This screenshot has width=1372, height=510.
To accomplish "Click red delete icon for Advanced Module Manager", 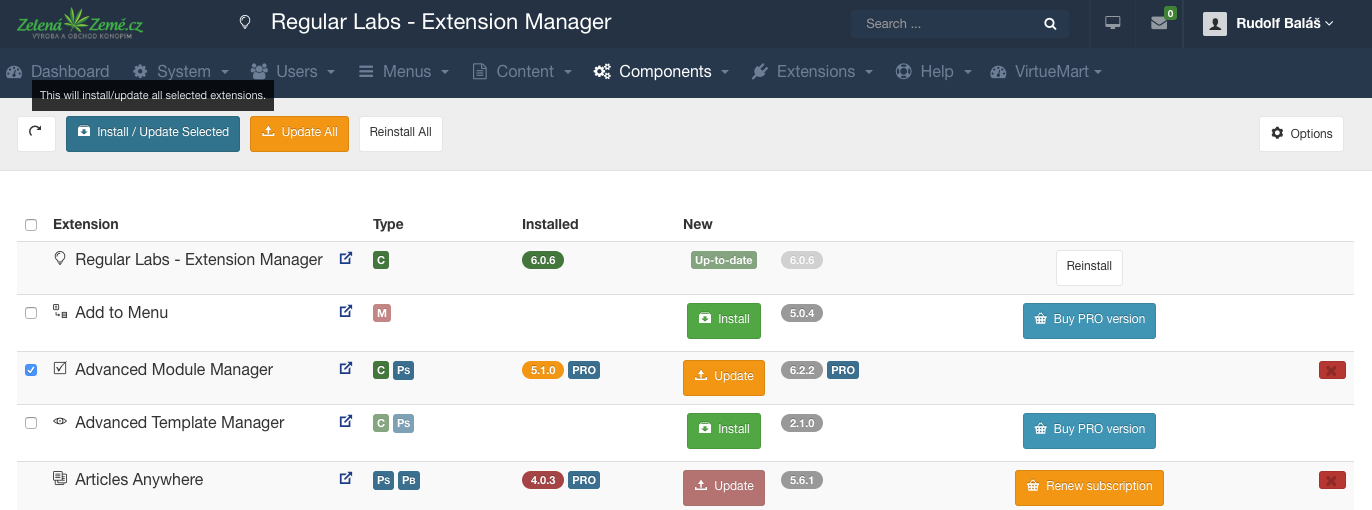I will click(x=1332, y=370).
